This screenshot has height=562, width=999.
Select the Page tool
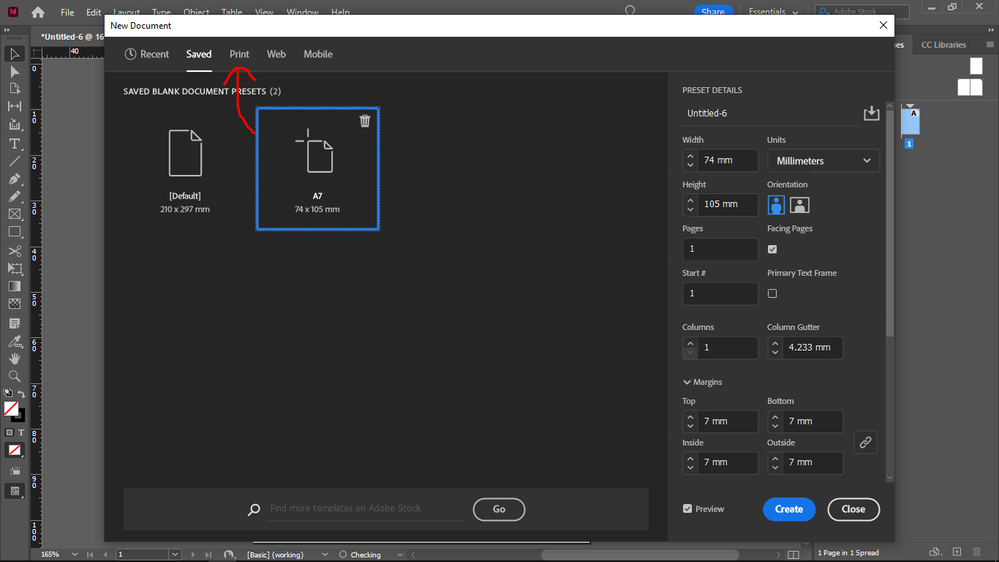pyautogui.click(x=14, y=89)
